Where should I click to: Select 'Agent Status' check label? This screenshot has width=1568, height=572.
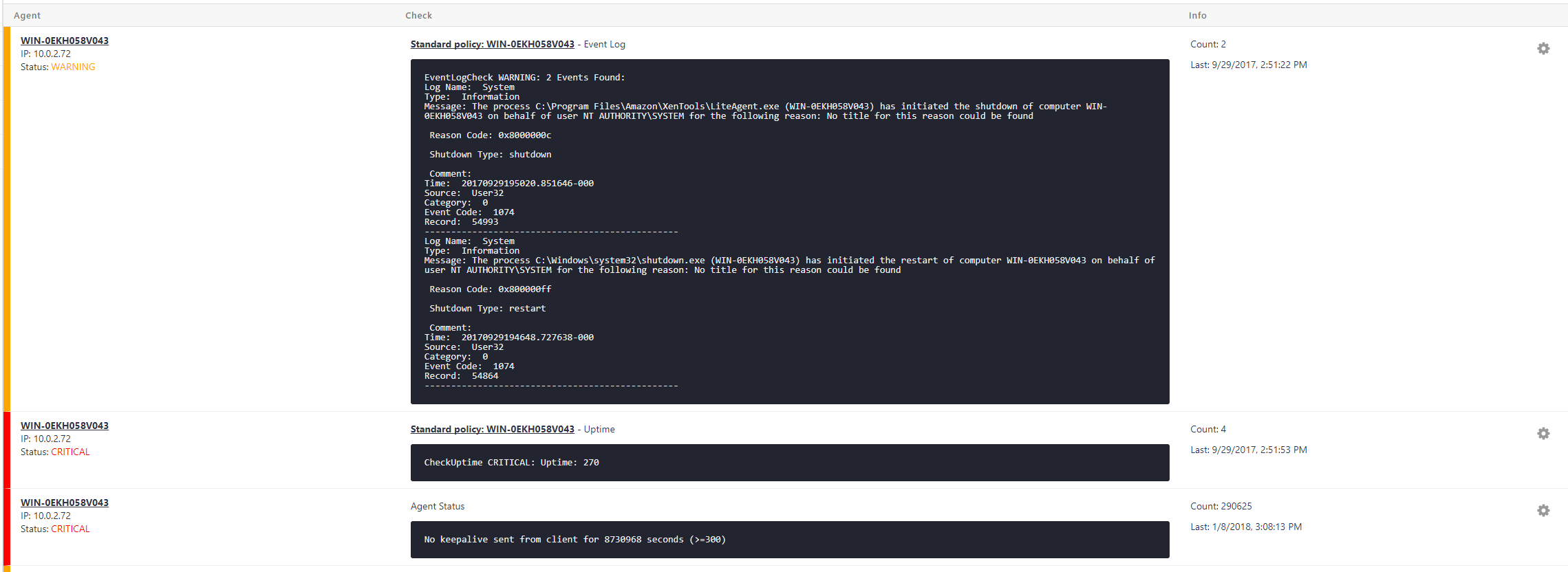[x=438, y=506]
